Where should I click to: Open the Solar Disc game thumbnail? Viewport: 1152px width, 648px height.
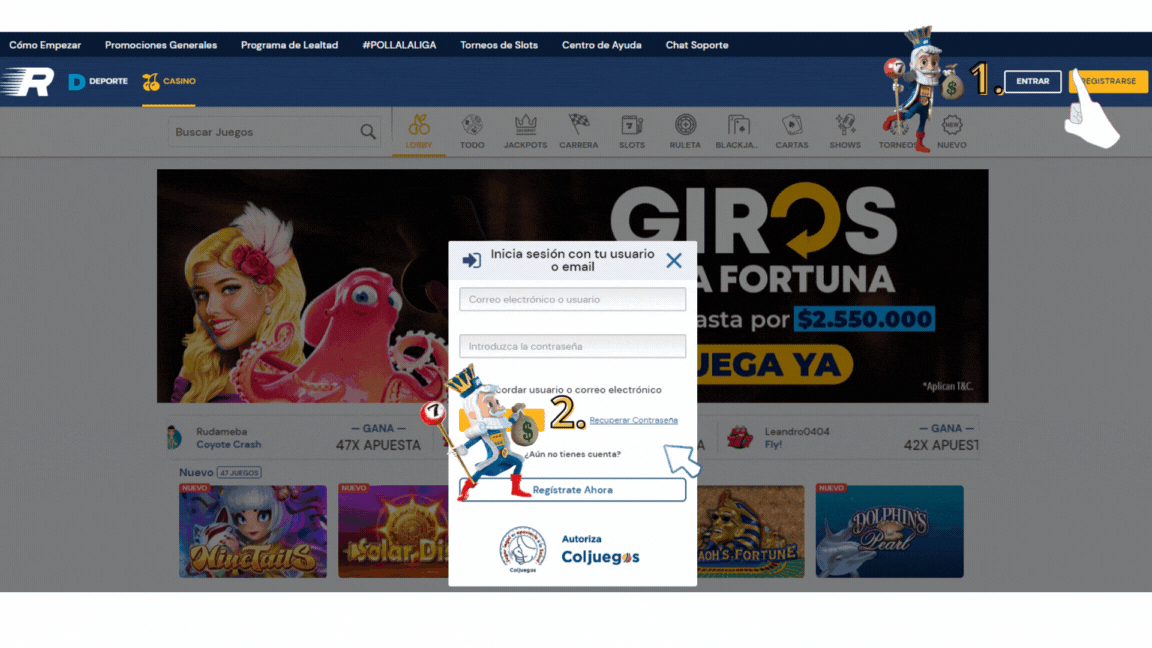coord(393,531)
